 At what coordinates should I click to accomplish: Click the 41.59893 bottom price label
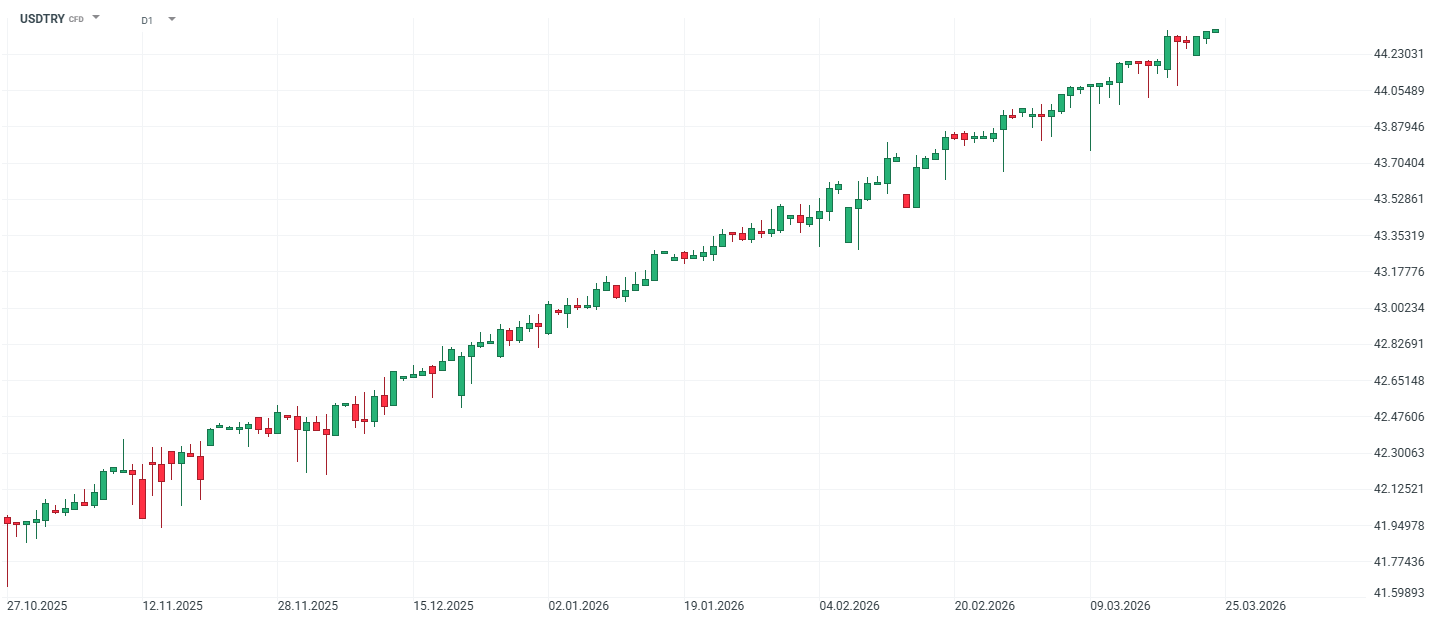[1397, 593]
